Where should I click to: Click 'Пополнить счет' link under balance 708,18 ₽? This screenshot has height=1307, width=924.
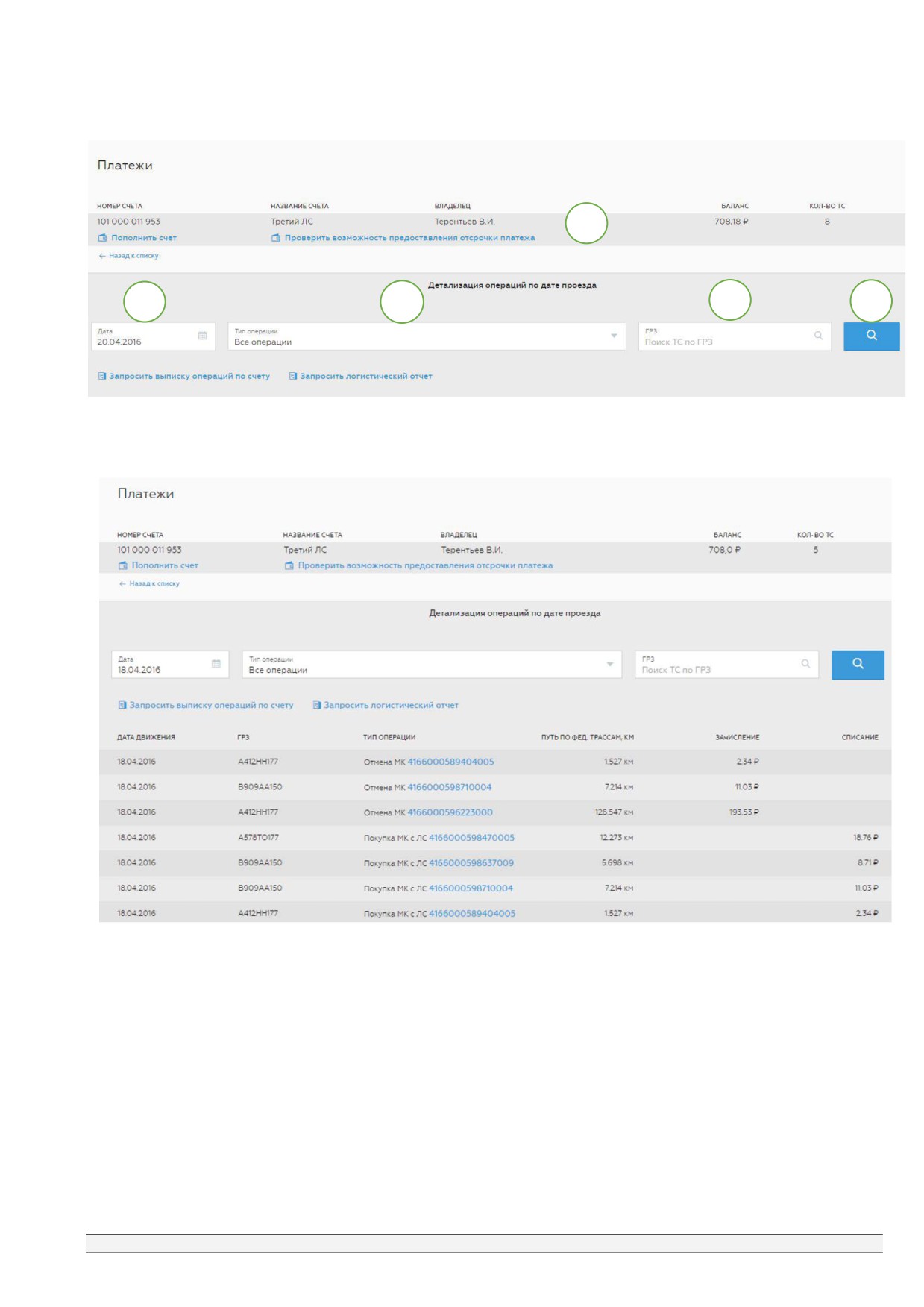pos(144,238)
